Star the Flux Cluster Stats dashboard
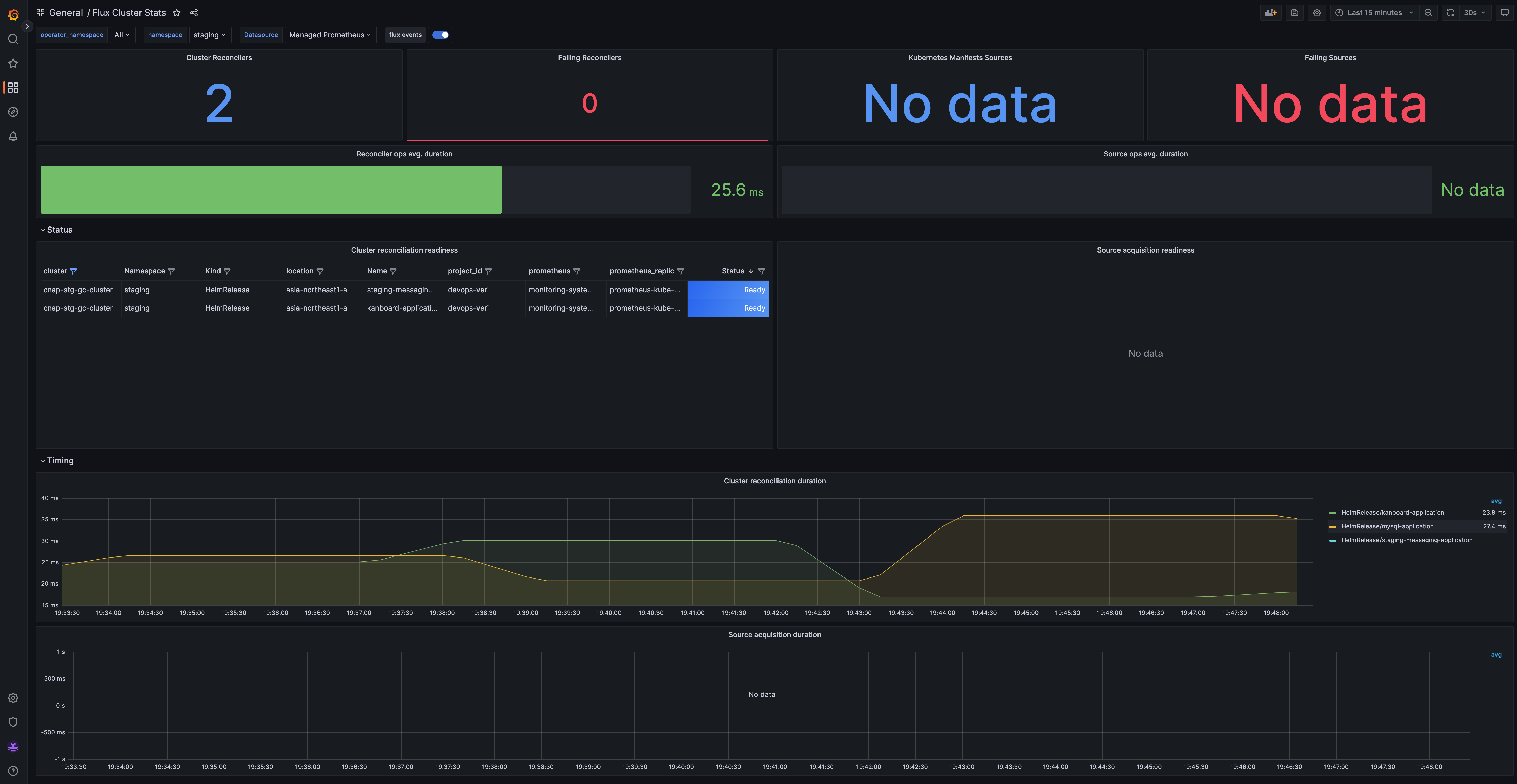This screenshot has height=784, width=1517. tap(177, 13)
